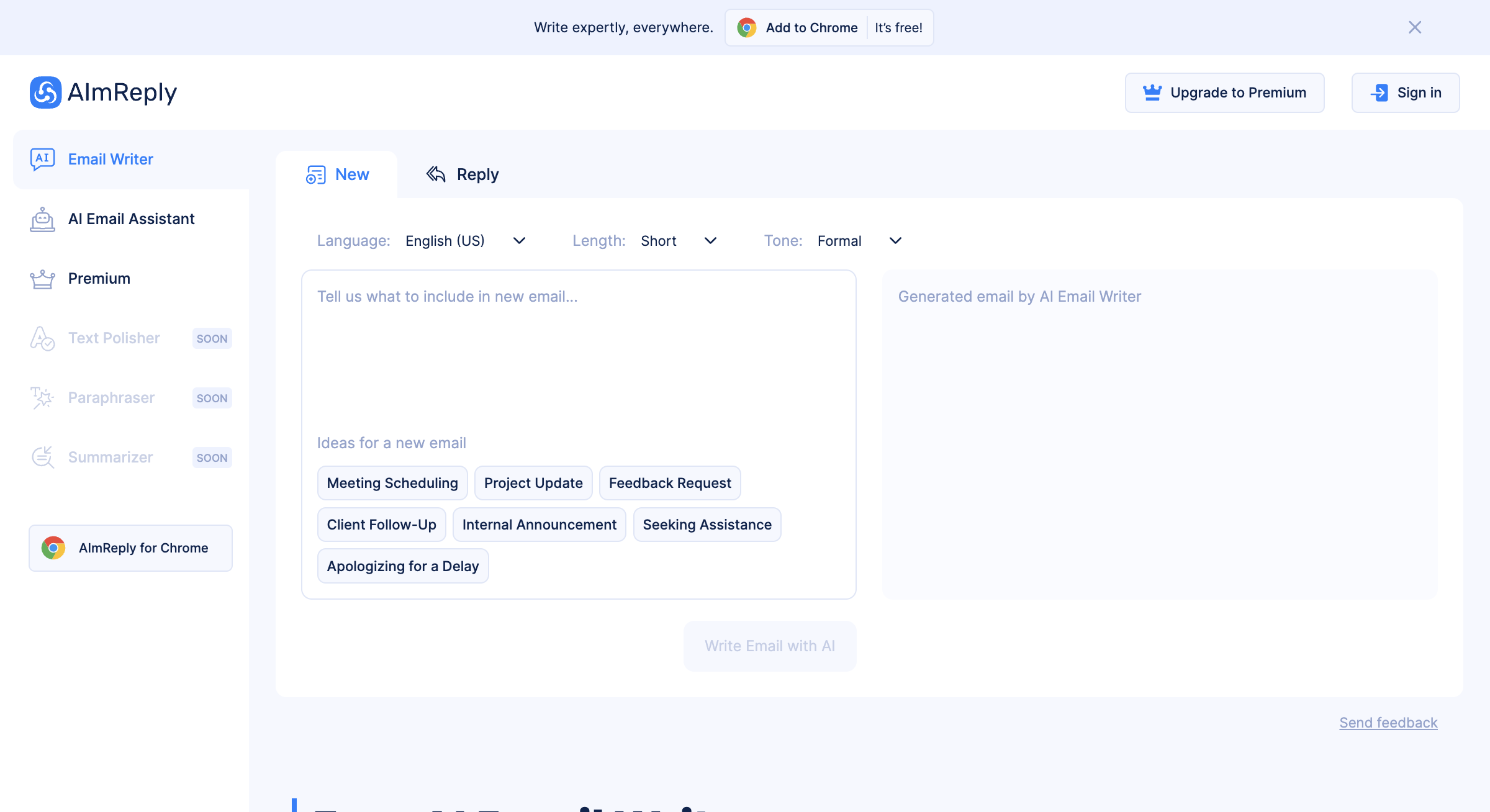
Task: Expand the English (US) chevron
Action: tap(520, 241)
